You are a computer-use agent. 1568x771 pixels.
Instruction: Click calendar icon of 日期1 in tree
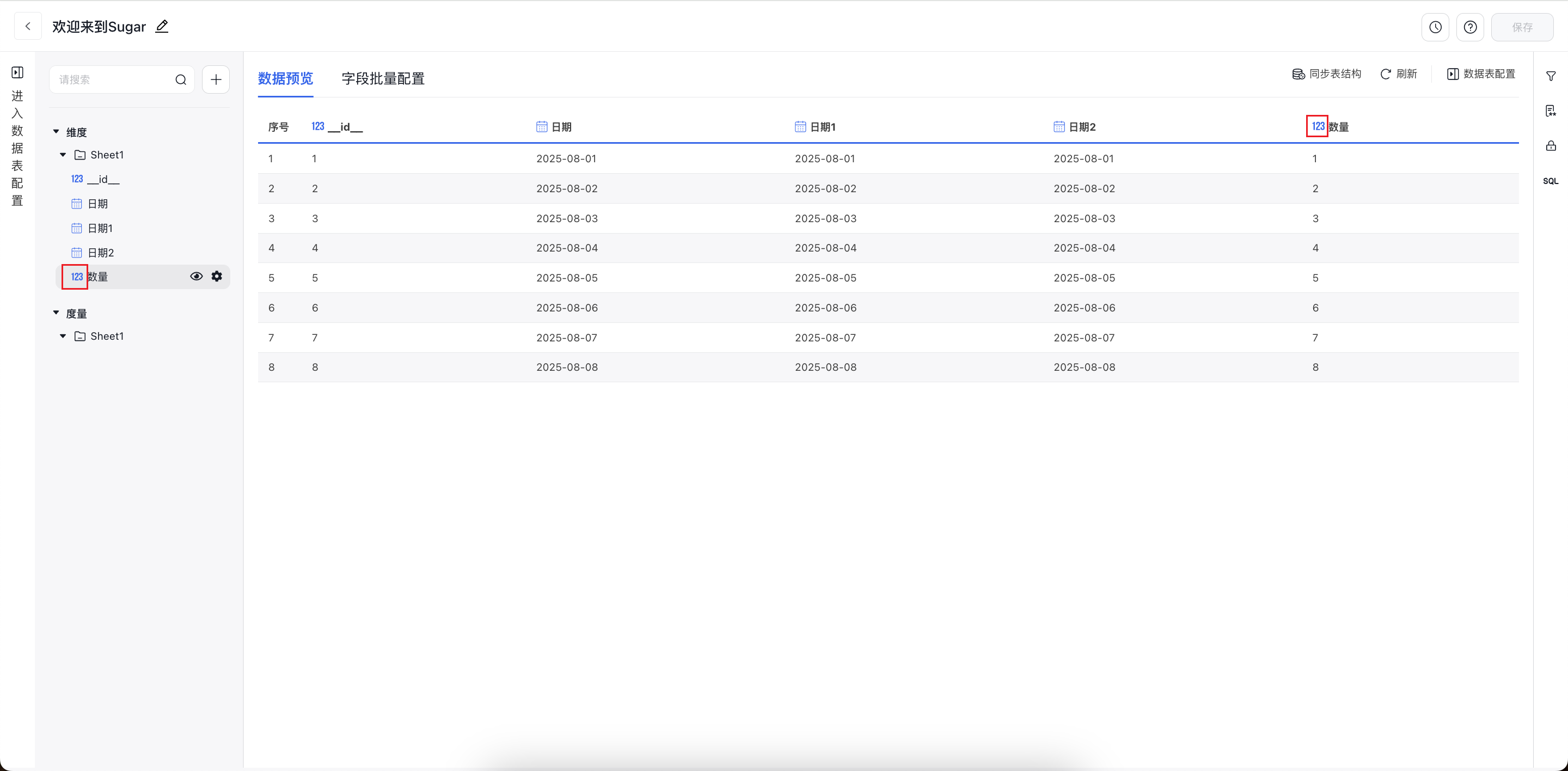(x=77, y=228)
